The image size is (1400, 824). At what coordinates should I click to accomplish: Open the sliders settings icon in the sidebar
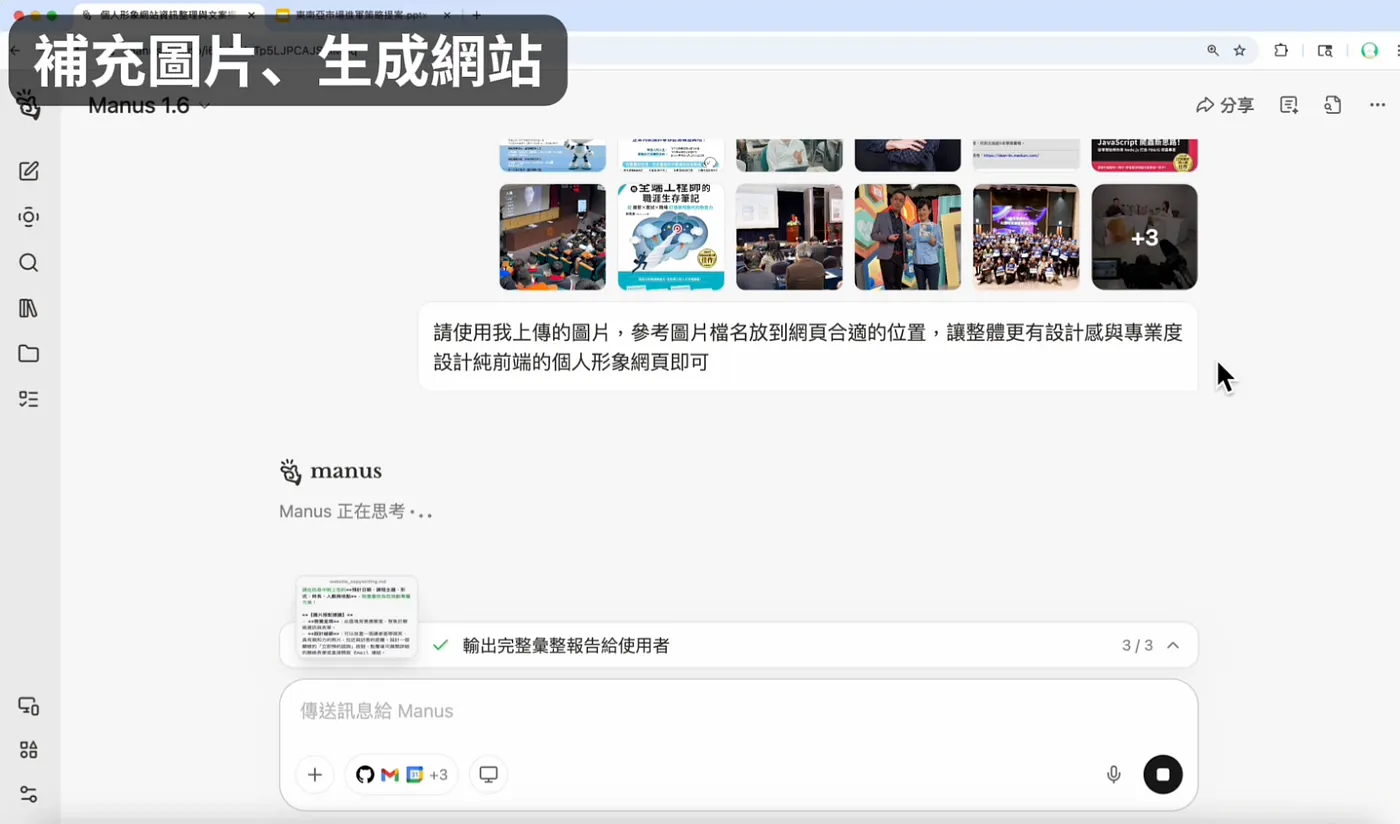pyautogui.click(x=29, y=795)
